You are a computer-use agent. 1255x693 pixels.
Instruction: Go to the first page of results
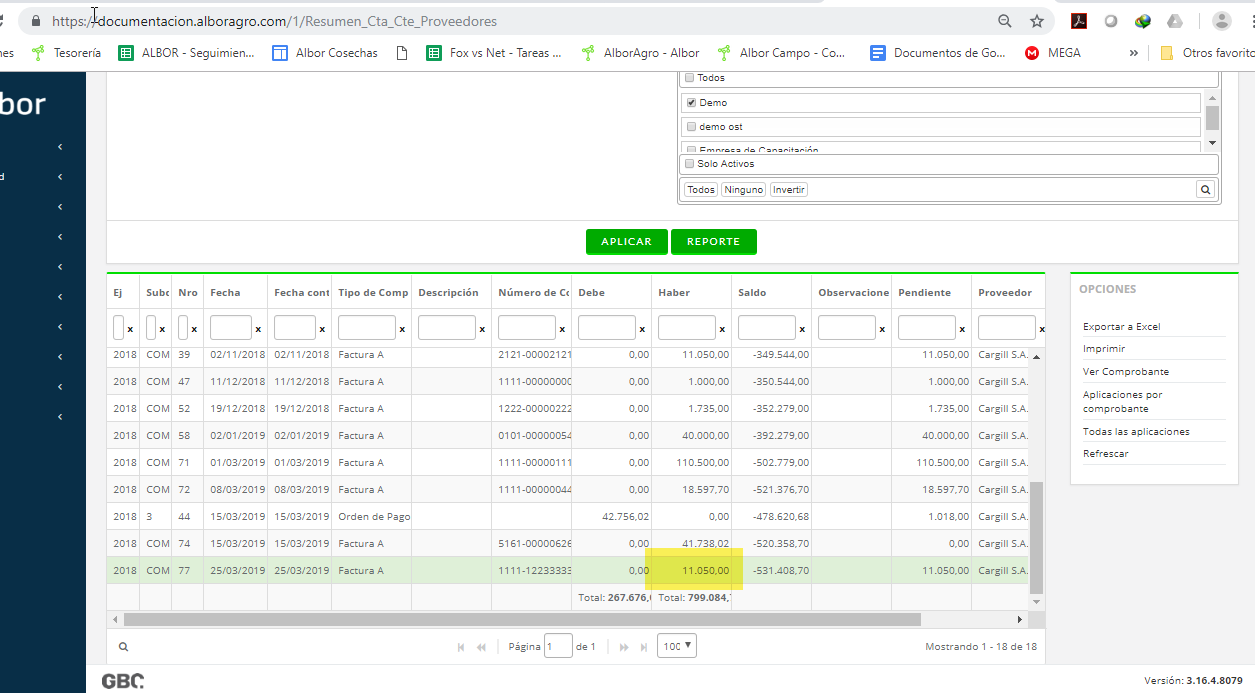[x=461, y=647]
